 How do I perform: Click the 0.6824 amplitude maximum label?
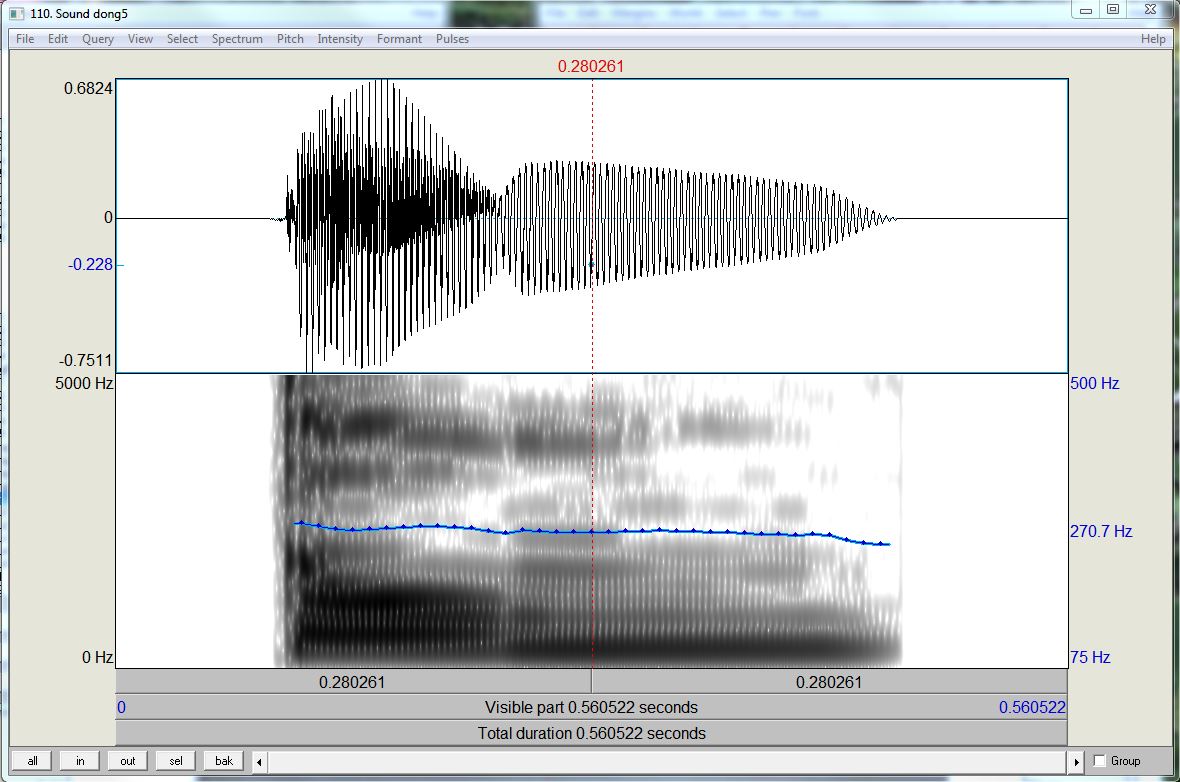pos(88,88)
